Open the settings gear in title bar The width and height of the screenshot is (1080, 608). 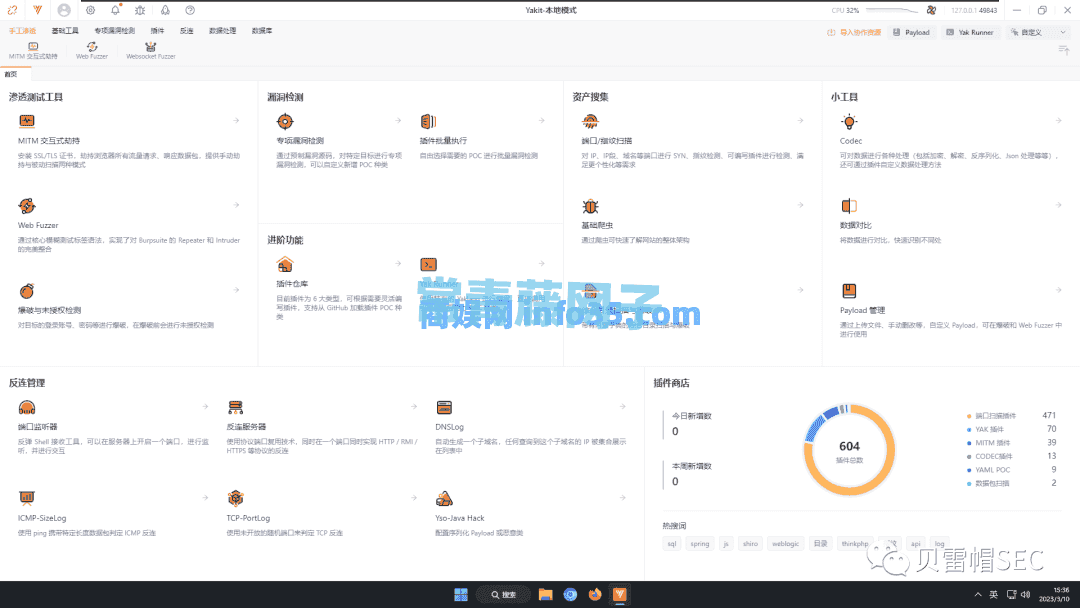(90, 10)
